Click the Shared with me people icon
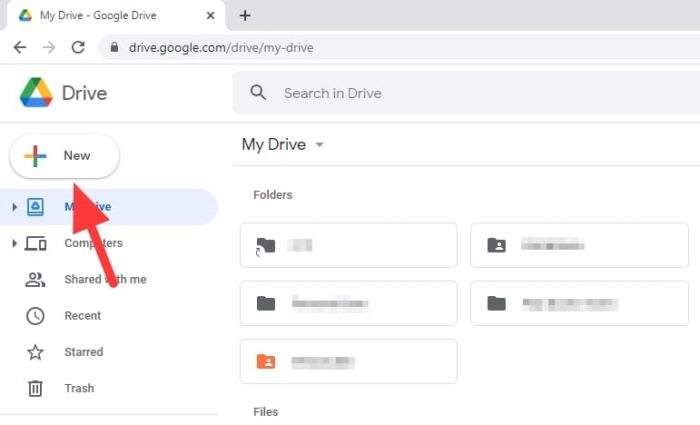The width and height of the screenshot is (700, 425). (x=35, y=279)
